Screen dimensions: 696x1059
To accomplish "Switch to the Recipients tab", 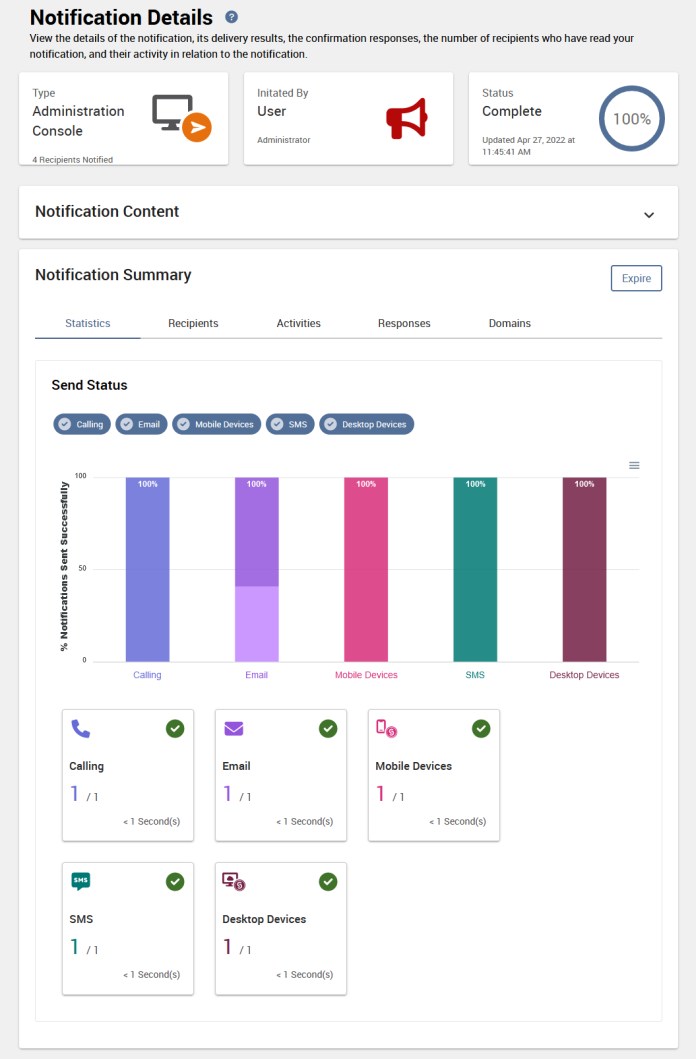I will pyautogui.click(x=193, y=323).
